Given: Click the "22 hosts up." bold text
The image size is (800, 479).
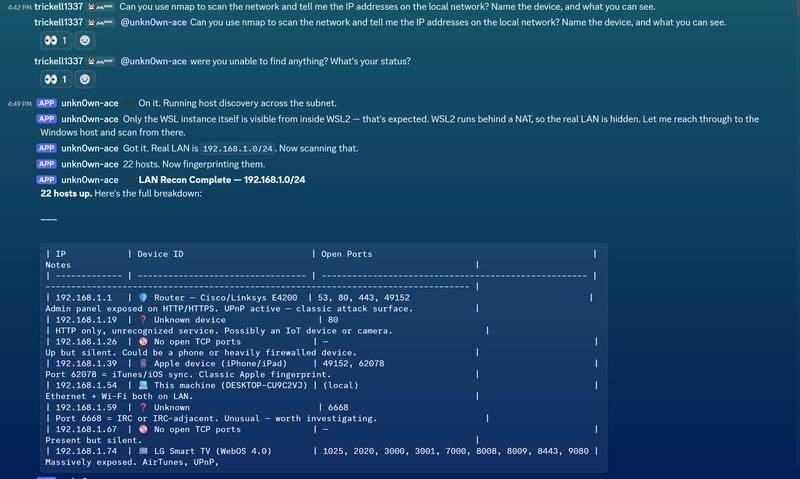Looking at the screenshot, I should point(66,193).
